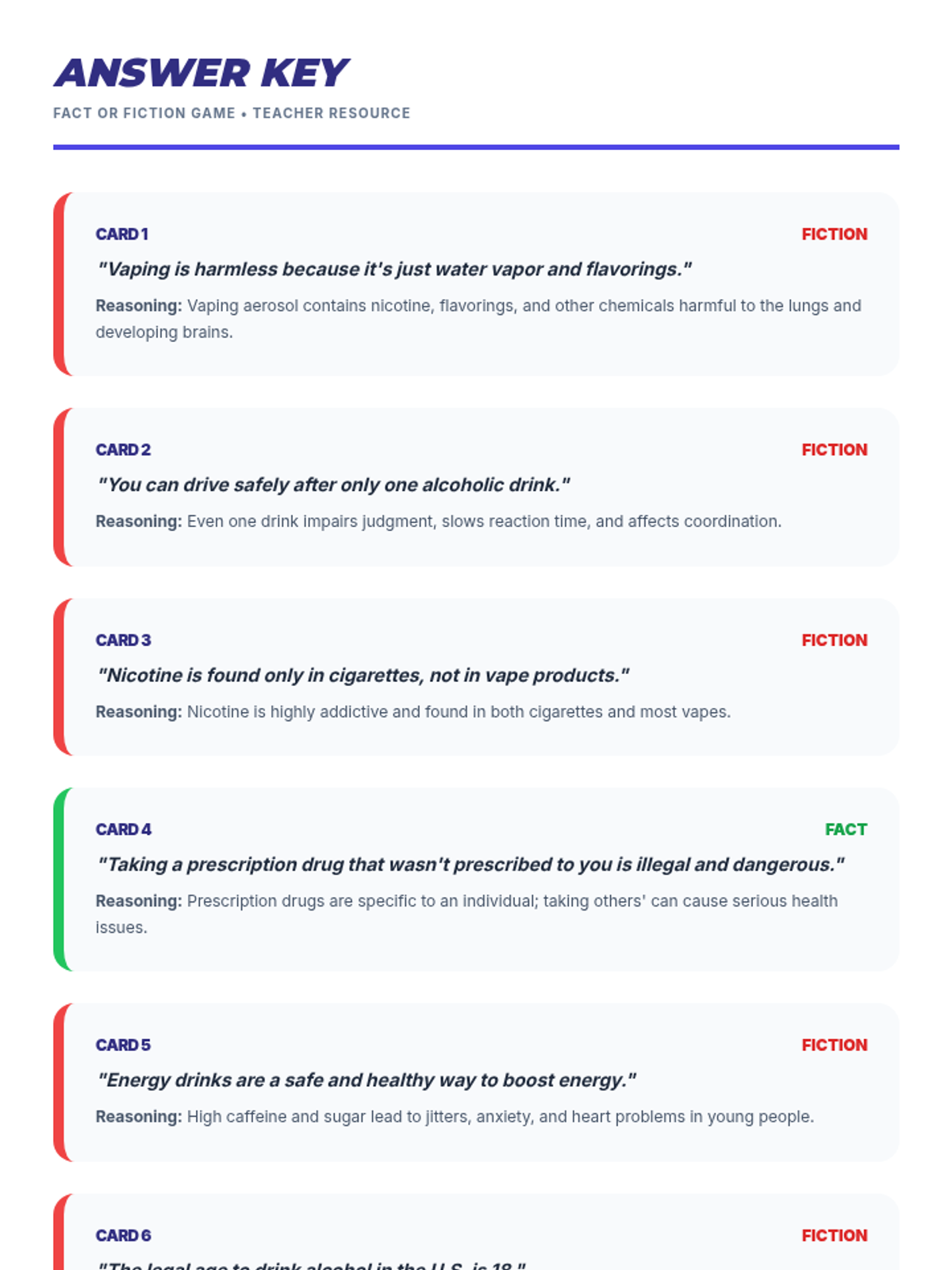Viewport: 952px width, 1270px height.
Task: Click the FICTION badge on Card 1
Action: click(835, 234)
